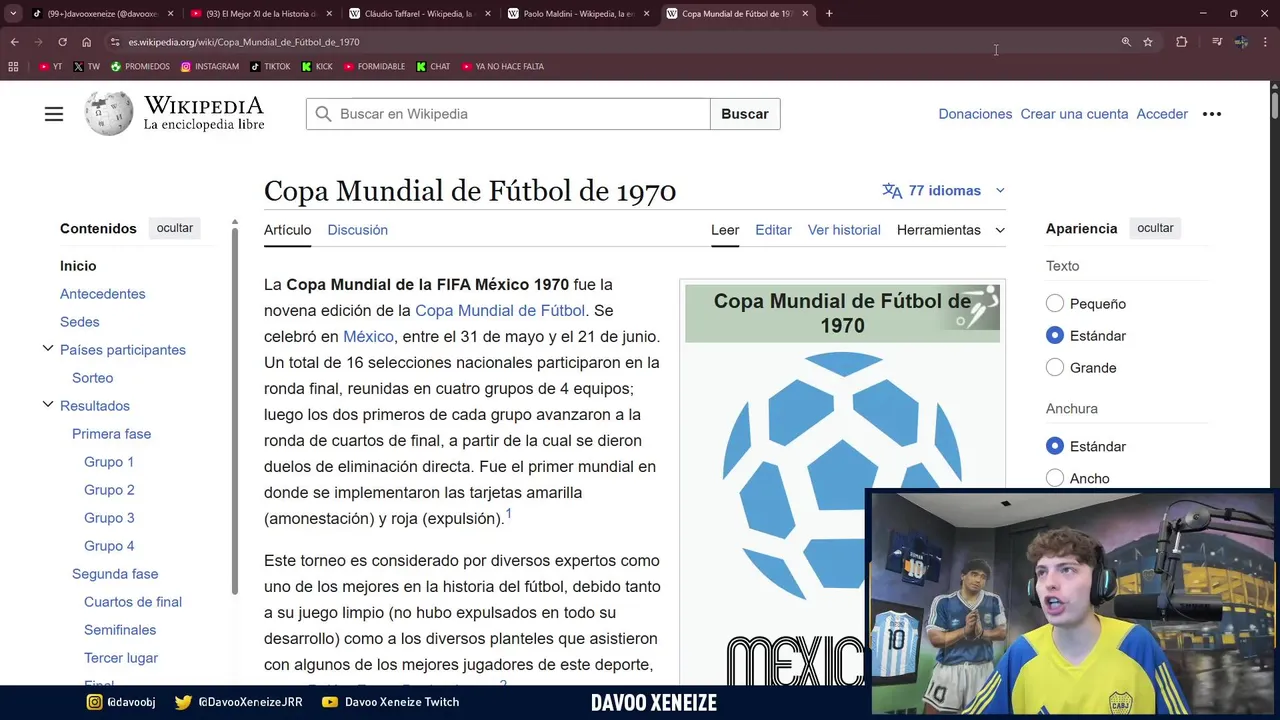Click the translate icon beside 77 idiomas
The width and height of the screenshot is (1280, 720).
tap(892, 190)
